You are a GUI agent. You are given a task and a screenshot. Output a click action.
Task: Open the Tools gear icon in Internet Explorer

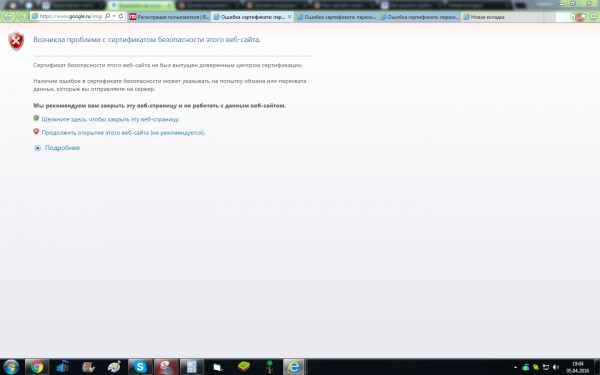point(592,16)
